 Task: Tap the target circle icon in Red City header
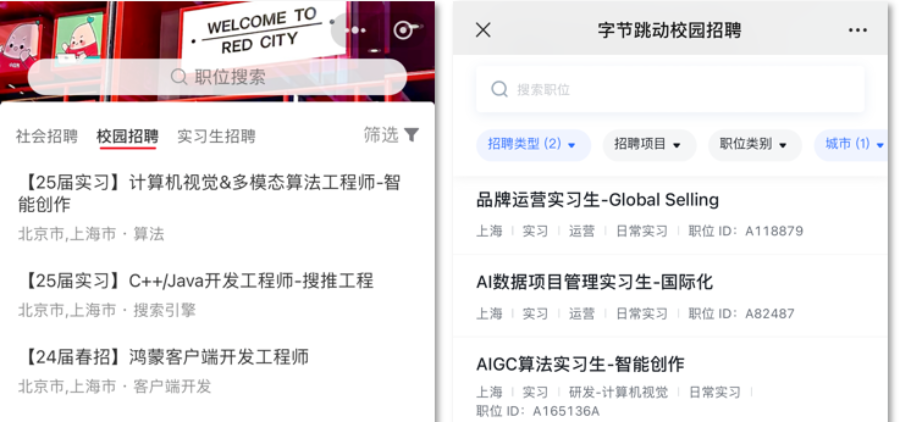coord(406,30)
